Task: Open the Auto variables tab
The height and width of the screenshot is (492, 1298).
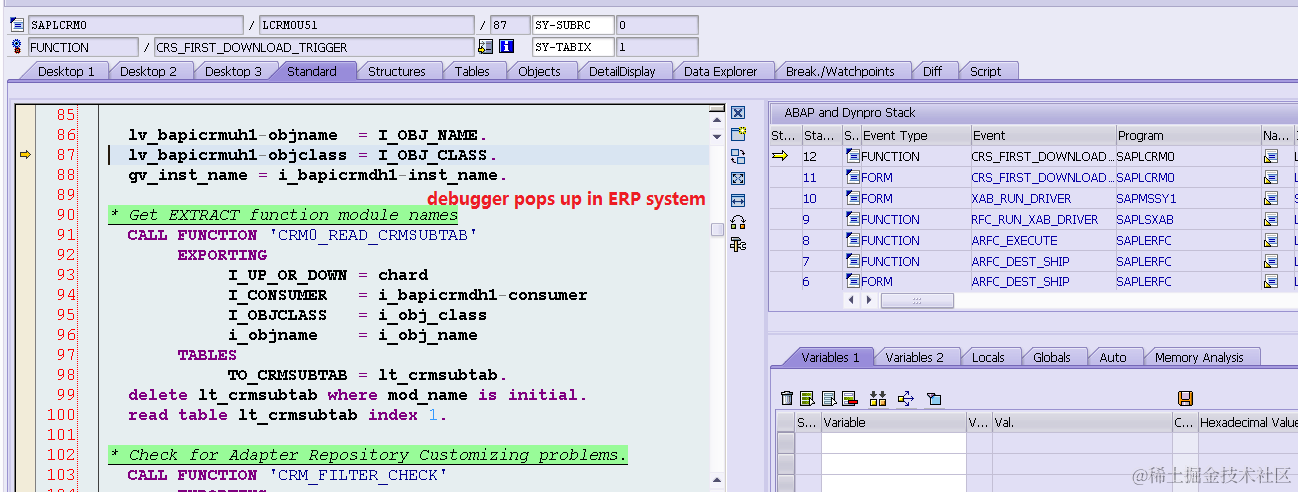Action: 1112,357
